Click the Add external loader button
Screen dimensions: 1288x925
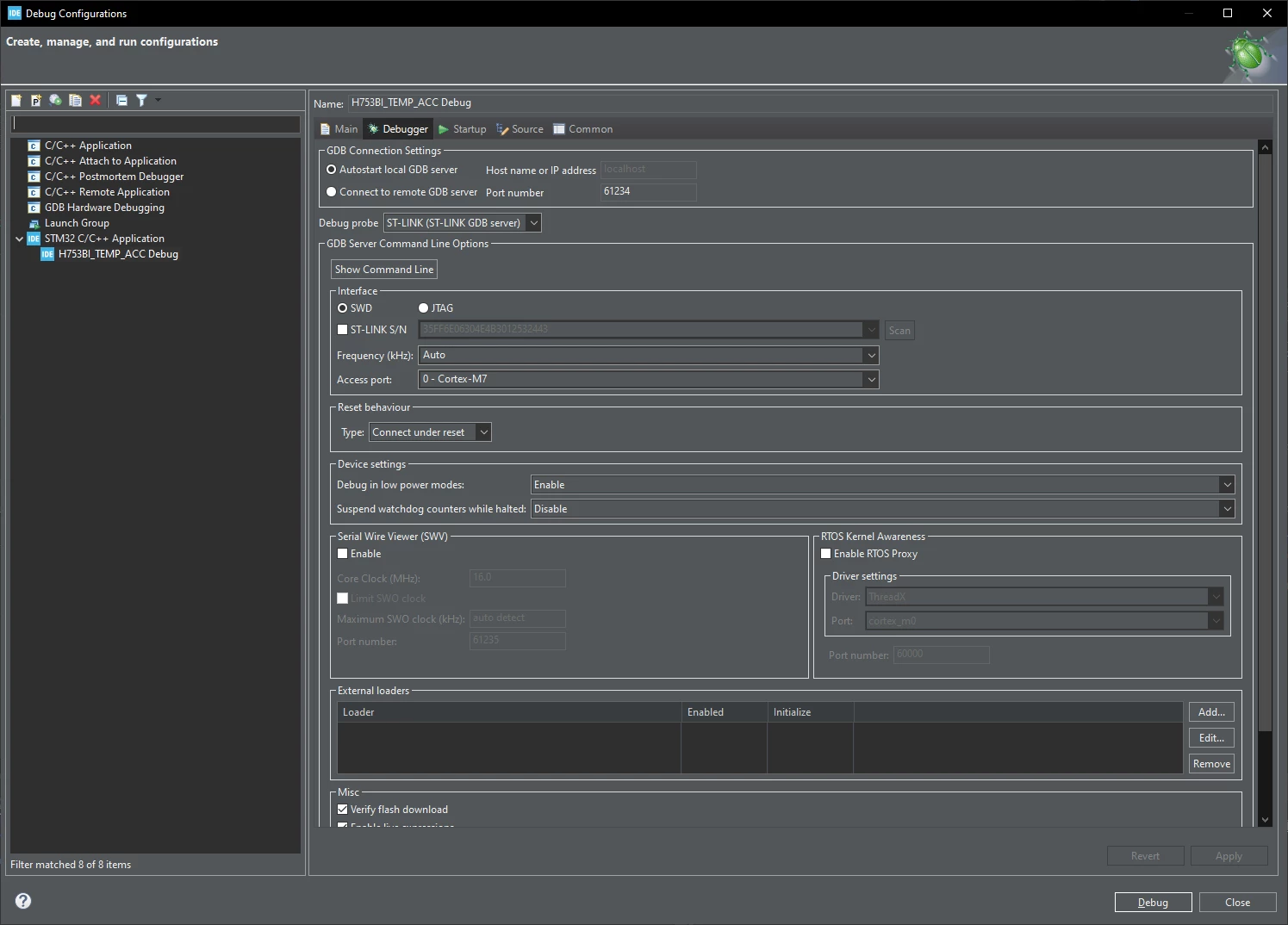click(x=1211, y=712)
